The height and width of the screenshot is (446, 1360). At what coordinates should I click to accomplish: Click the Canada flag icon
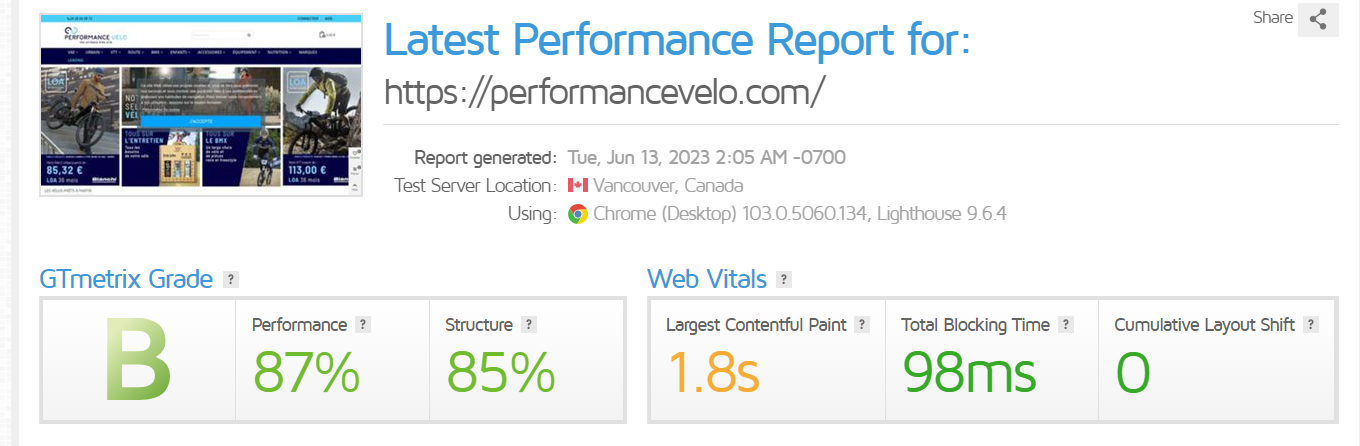[577, 186]
